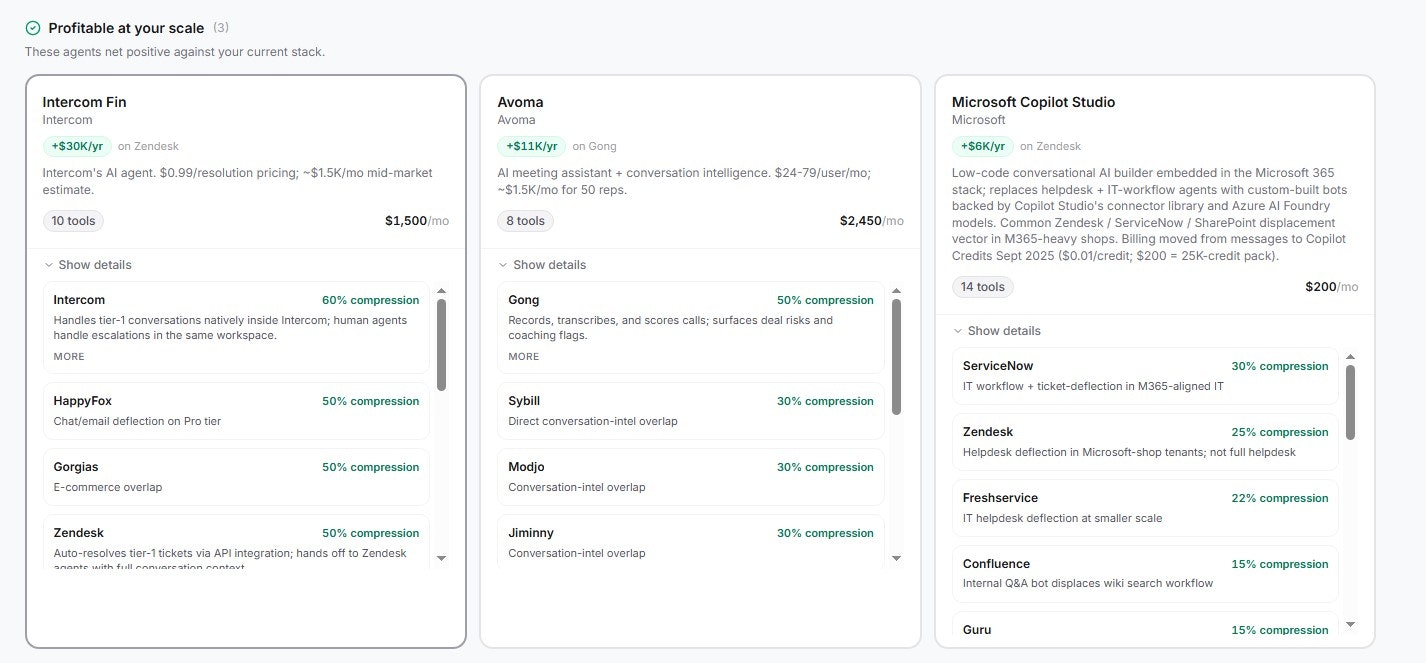Click the Intercom Fin card title
The image size is (1426, 663).
click(x=84, y=102)
